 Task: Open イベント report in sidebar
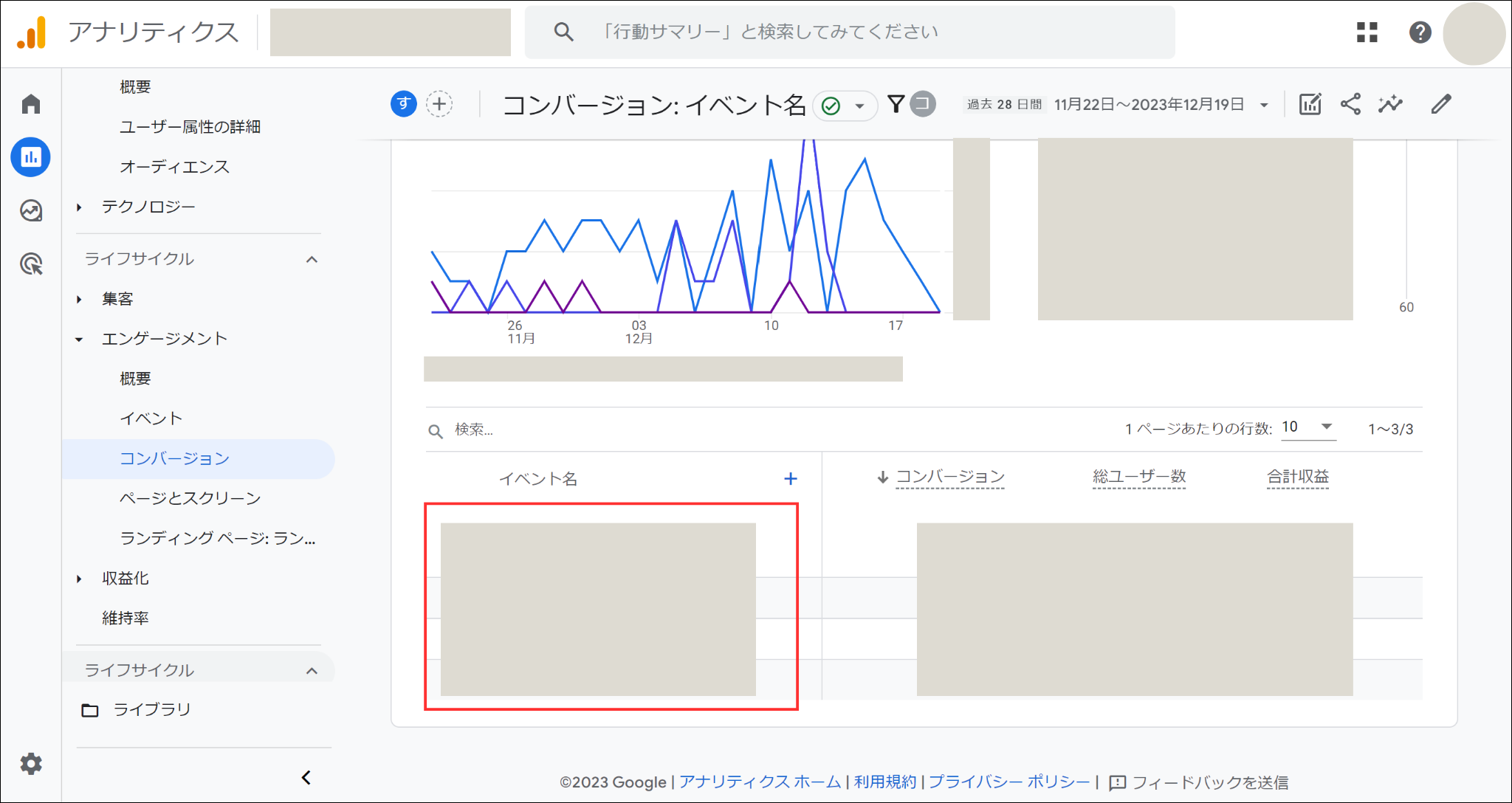pyautogui.click(x=151, y=418)
